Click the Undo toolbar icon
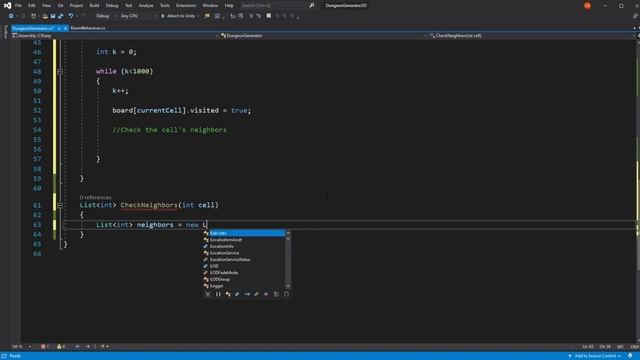The image size is (640, 360). 71,16
